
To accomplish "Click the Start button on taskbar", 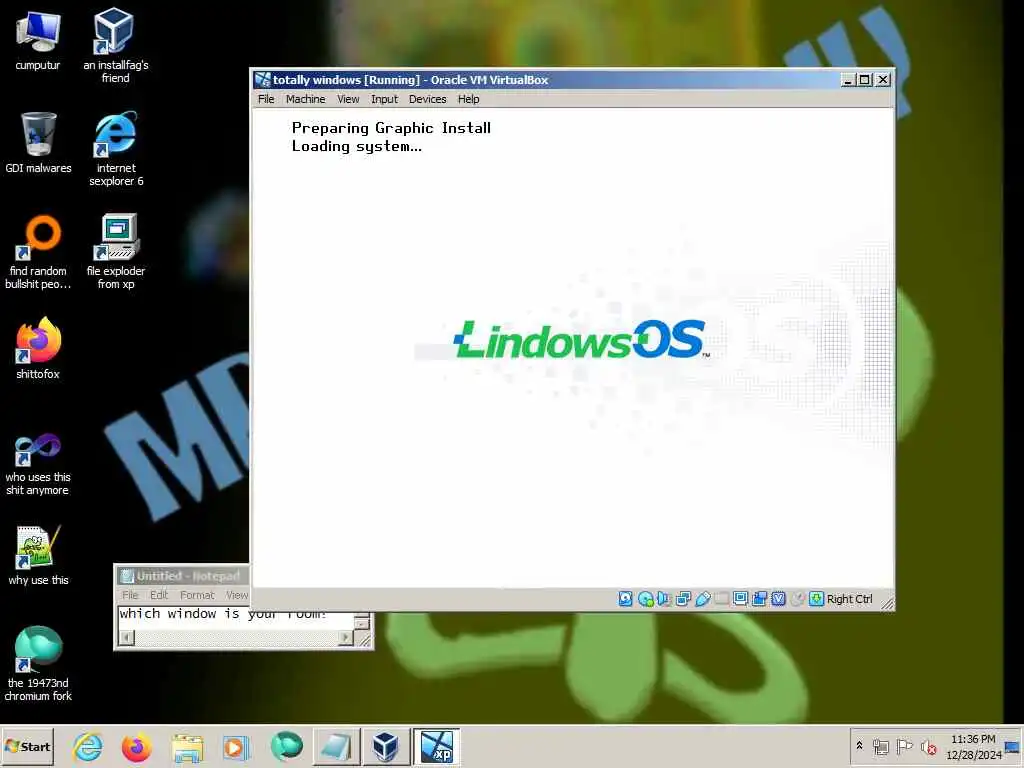I will point(27,746).
